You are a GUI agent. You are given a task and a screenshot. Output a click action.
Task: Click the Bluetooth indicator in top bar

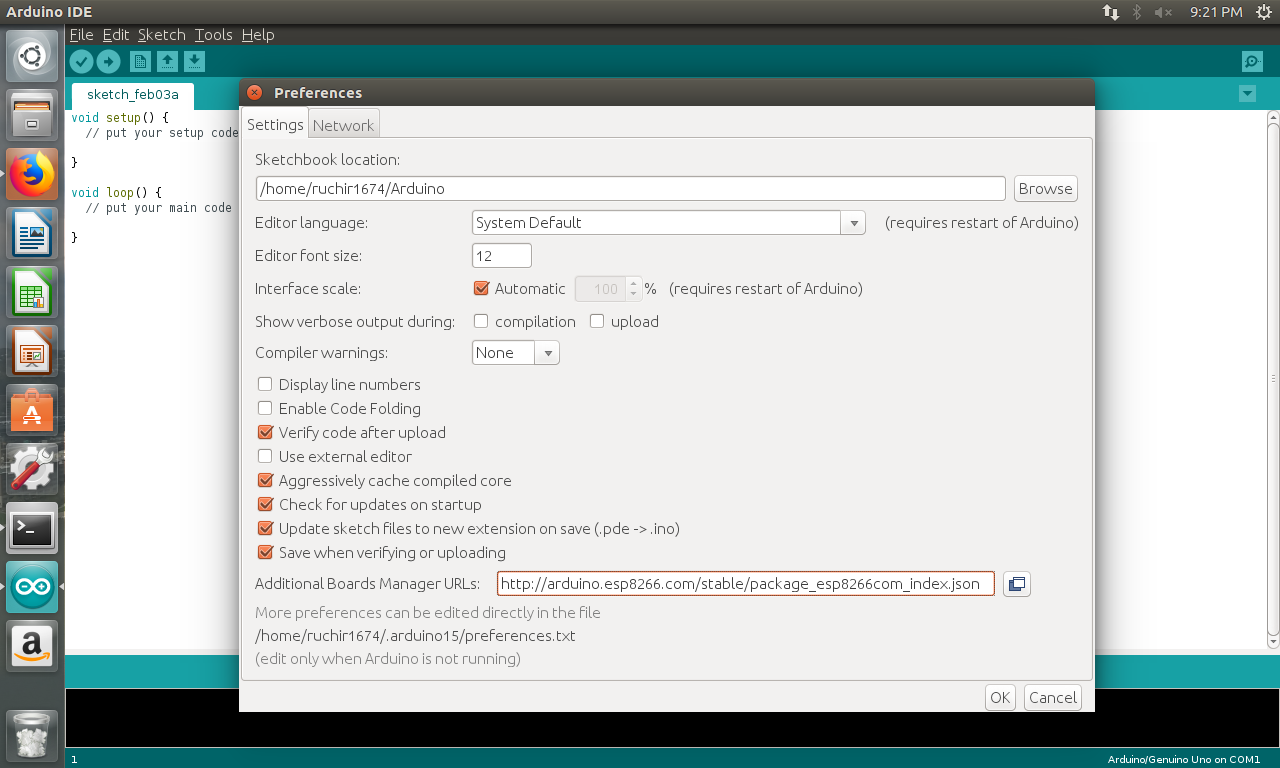[x=1137, y=12]
